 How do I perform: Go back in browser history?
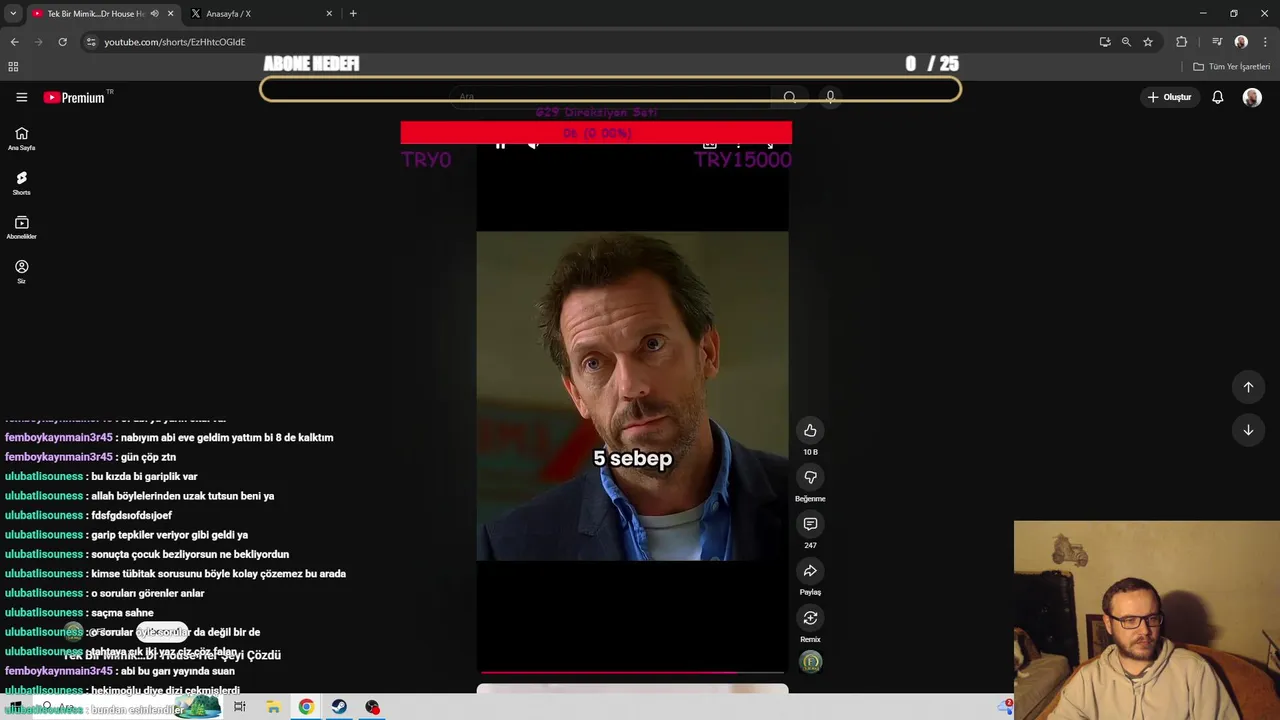click(x=14, y=42)
